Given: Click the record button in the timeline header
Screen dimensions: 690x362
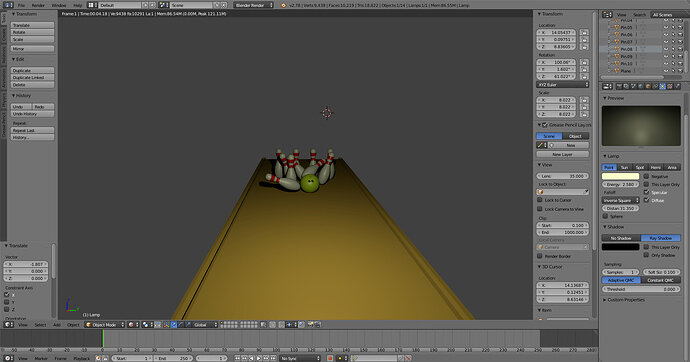Looking at the screenshot, I should 330,358.
